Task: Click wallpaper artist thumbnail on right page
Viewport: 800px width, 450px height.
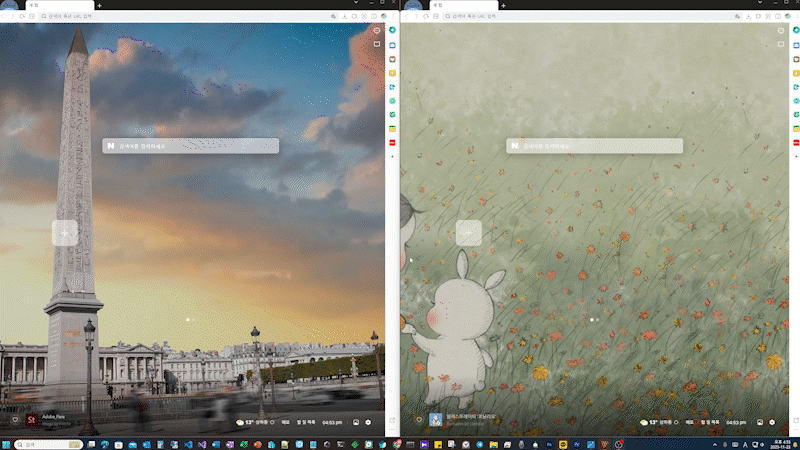Action: coord(435,420)
